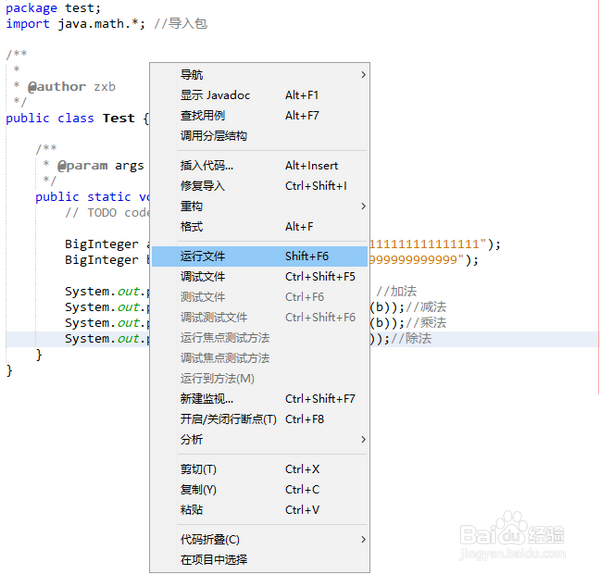
Task: Select 修复导入 in the context menu
Action: [260, 186]
